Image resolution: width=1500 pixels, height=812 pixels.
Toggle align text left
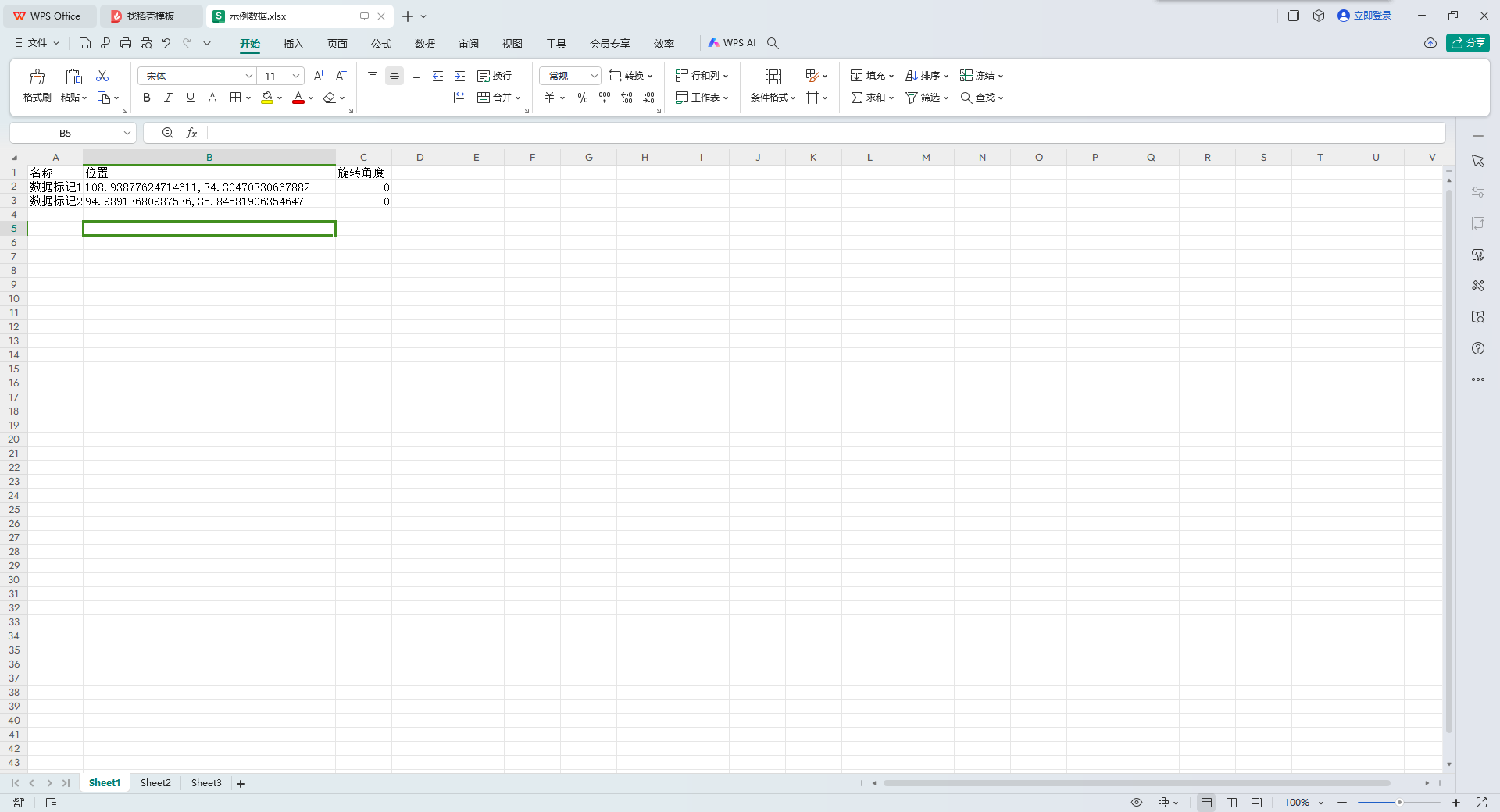[373, 98]
